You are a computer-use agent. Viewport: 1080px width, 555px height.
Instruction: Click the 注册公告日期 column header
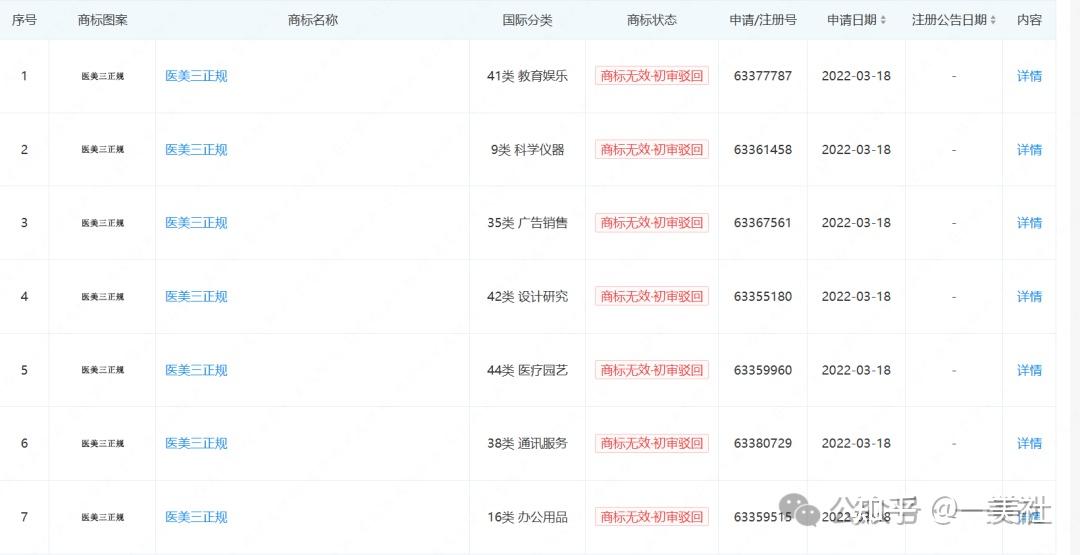tap(948, 20)
